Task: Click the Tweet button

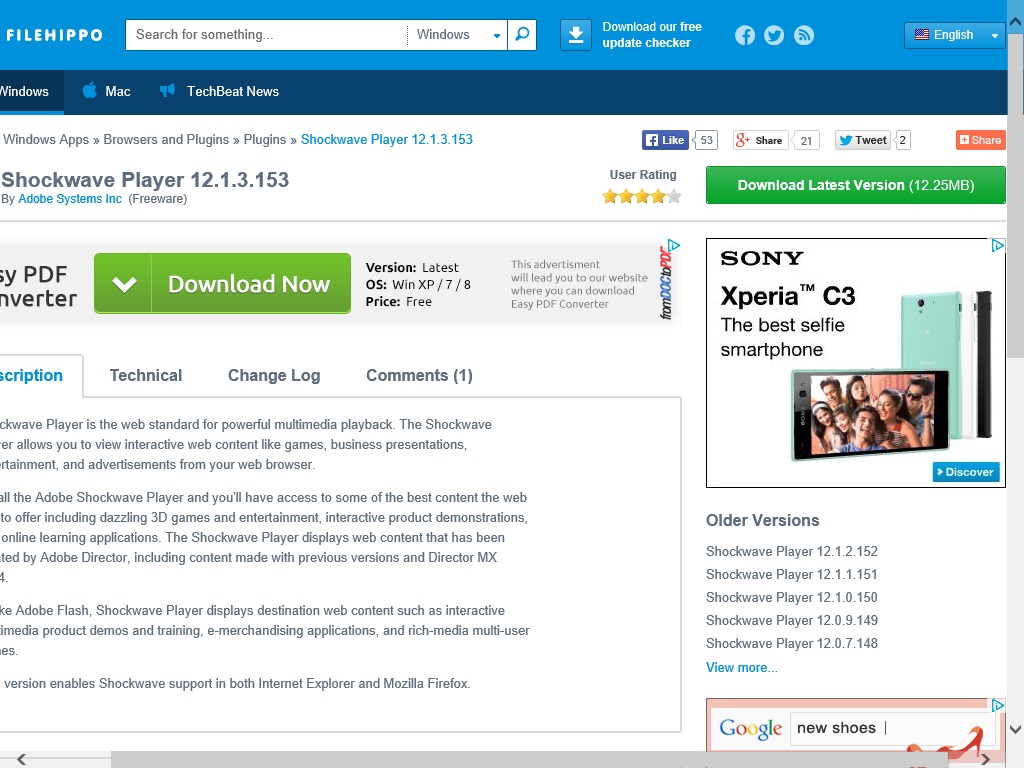Action: (x=863, y=140)
